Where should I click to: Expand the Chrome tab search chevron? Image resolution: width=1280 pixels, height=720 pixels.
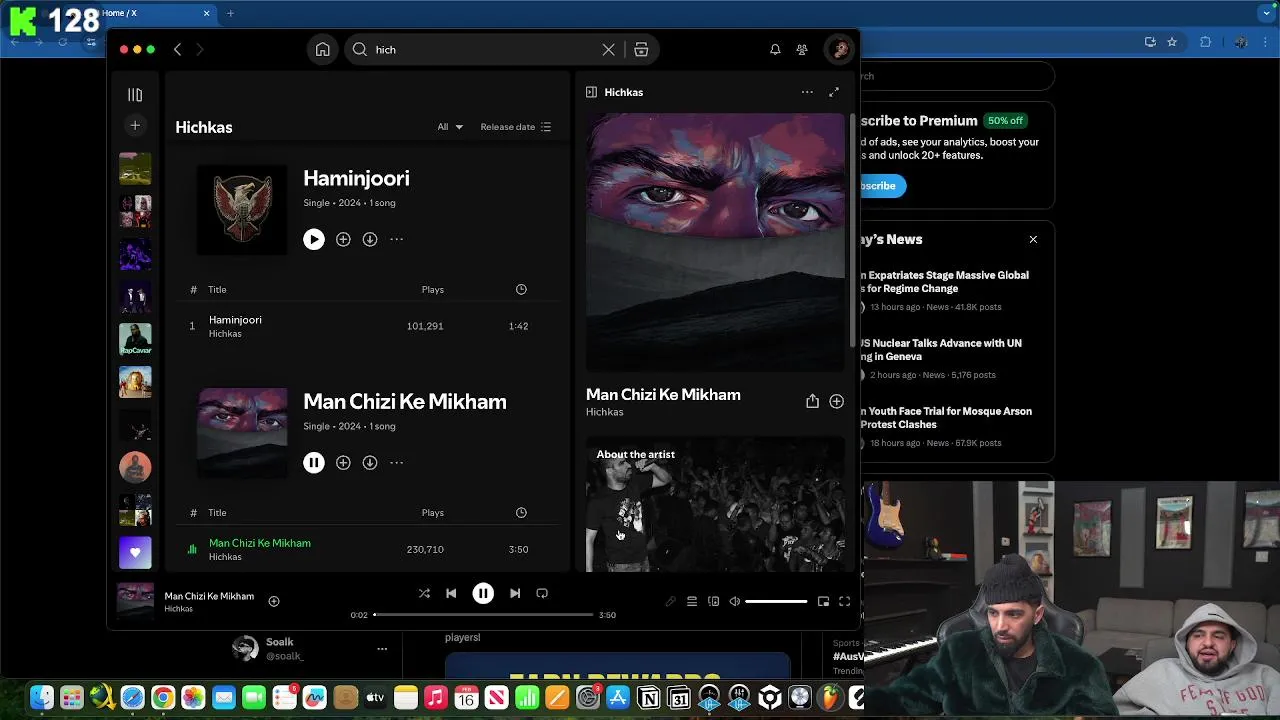pos(1266,13)
